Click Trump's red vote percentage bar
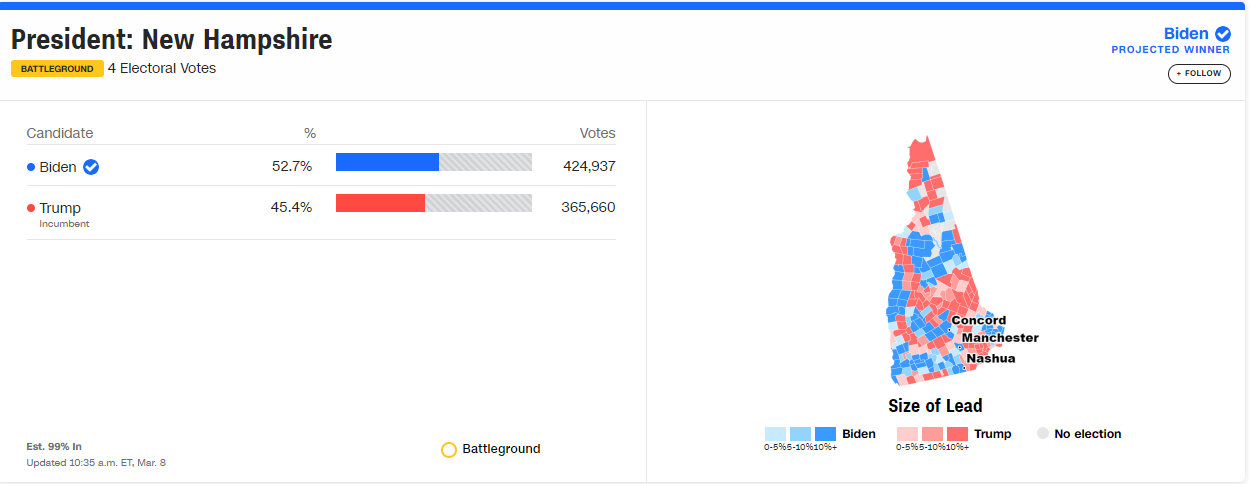This screenshot has width=1250, height=484. (380, 203)
